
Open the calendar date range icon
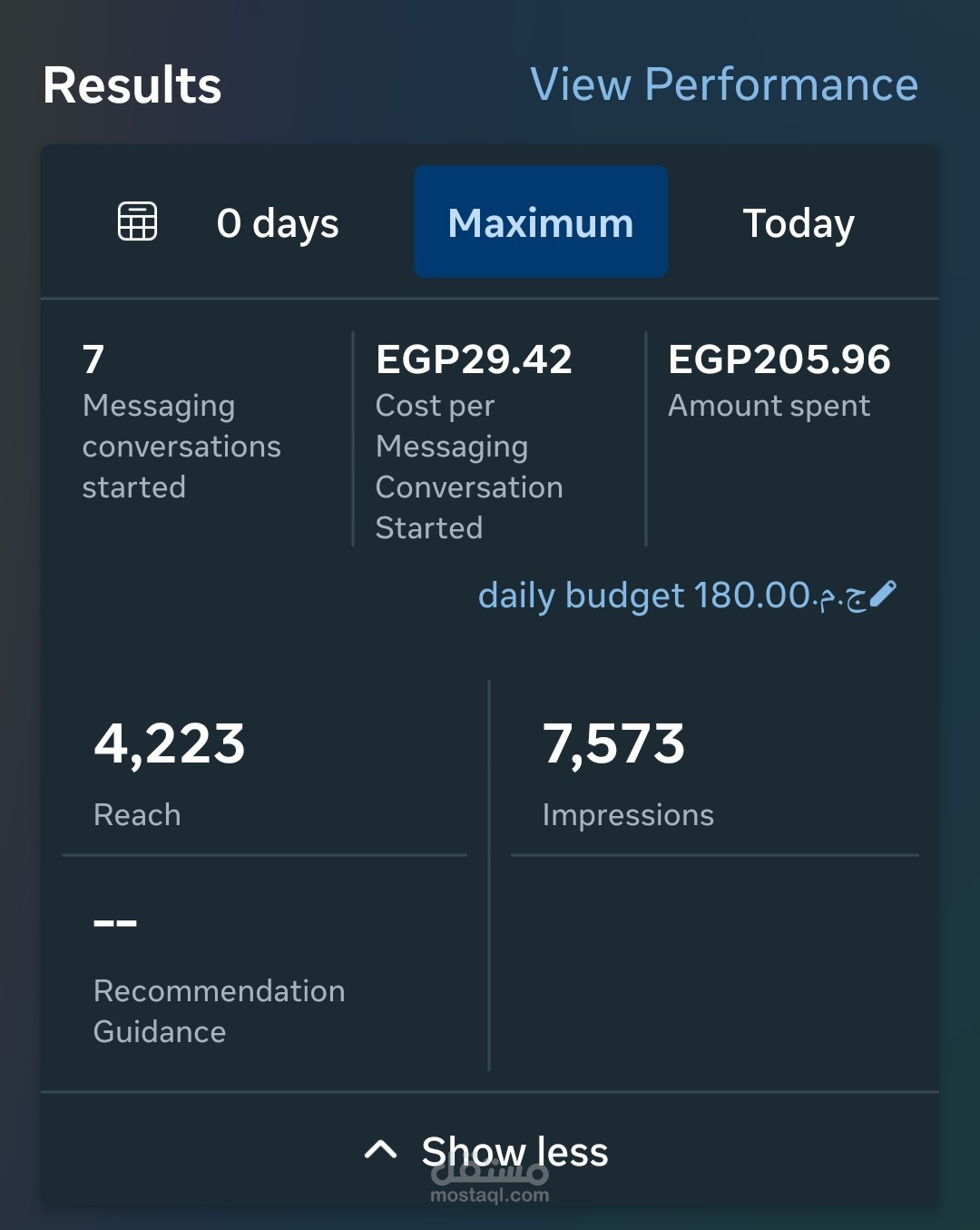pyautogui.click(x=138, y=221)
